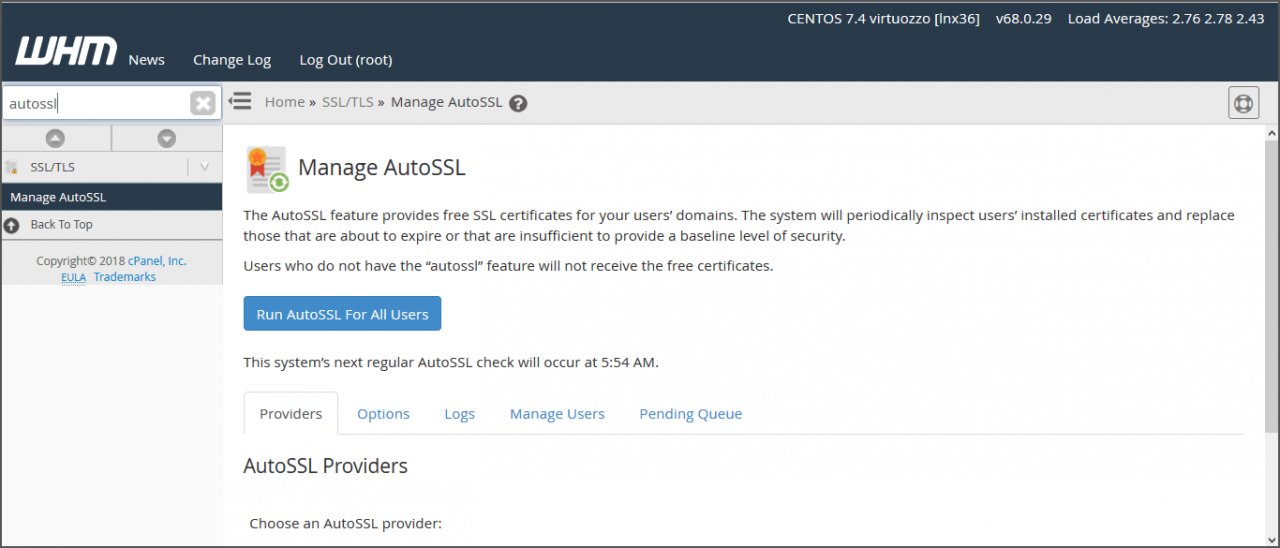Screen dimensions: 1280x548
Task: Collapse the SSL/TLS sidebar section chevron
Action: [x=204, y=167]
